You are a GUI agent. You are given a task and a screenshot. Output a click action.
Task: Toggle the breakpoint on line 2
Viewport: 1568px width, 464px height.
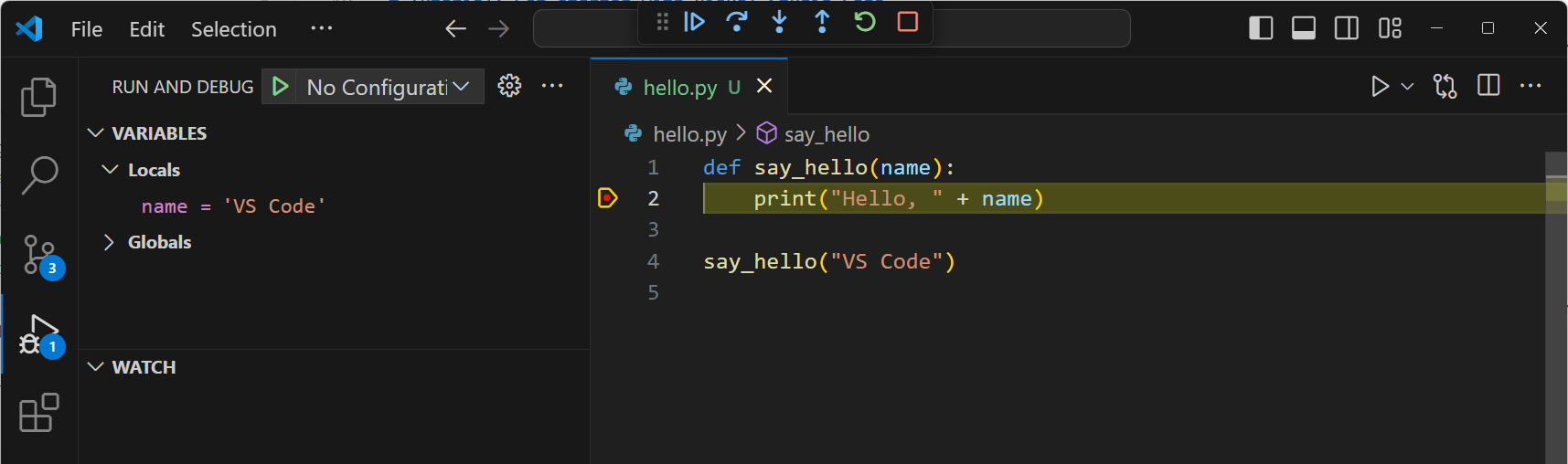607,198
